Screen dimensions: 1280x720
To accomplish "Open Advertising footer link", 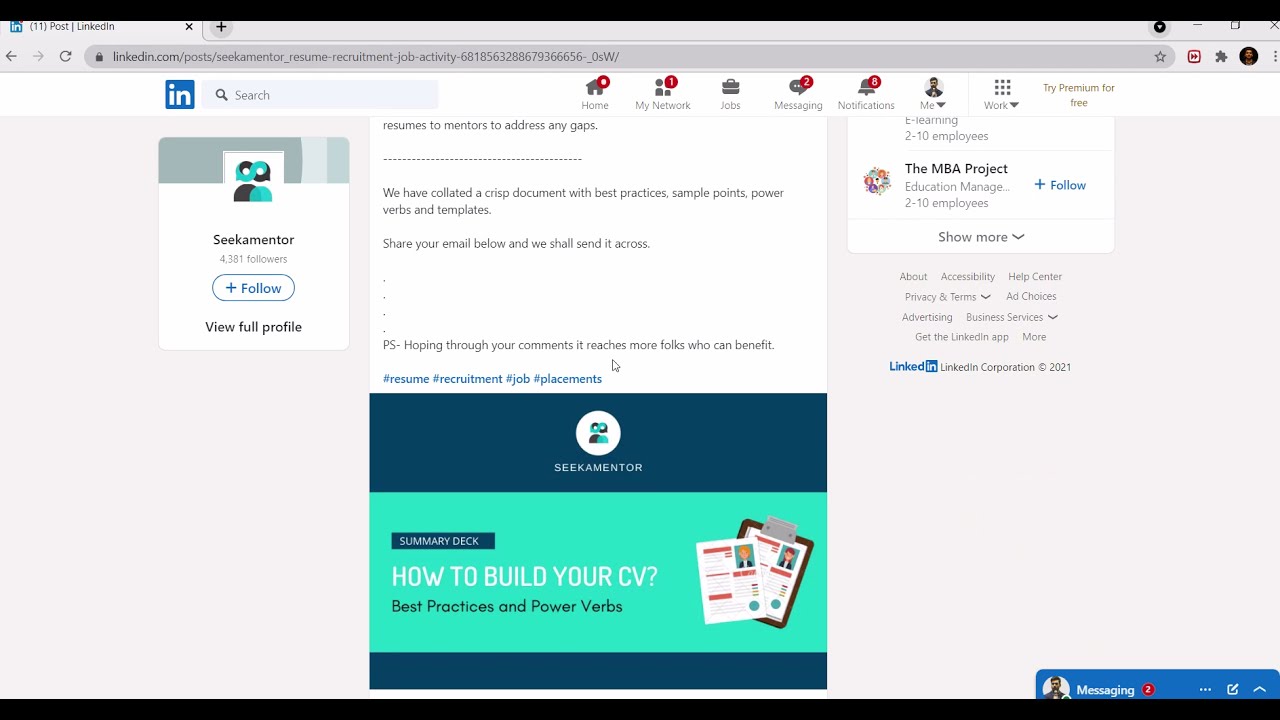I will click(927, 317).
